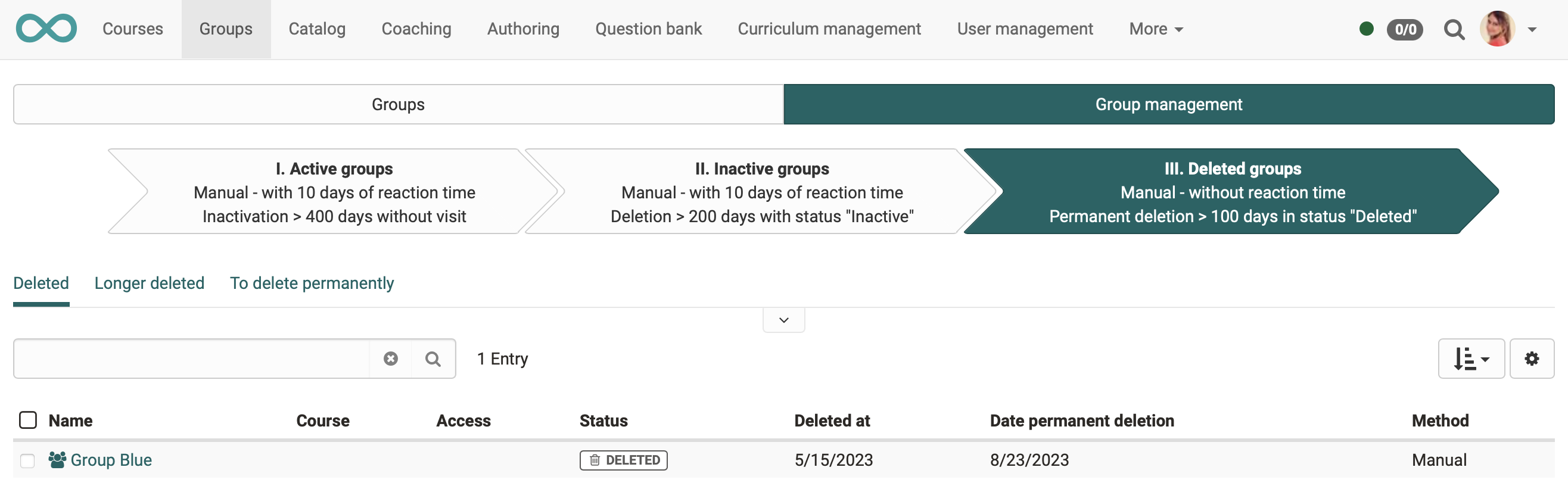Image resolution: width=1568 pixels, height=492 pixels.
Task: Click the 1 Entry count label
Action: (502, 359)
